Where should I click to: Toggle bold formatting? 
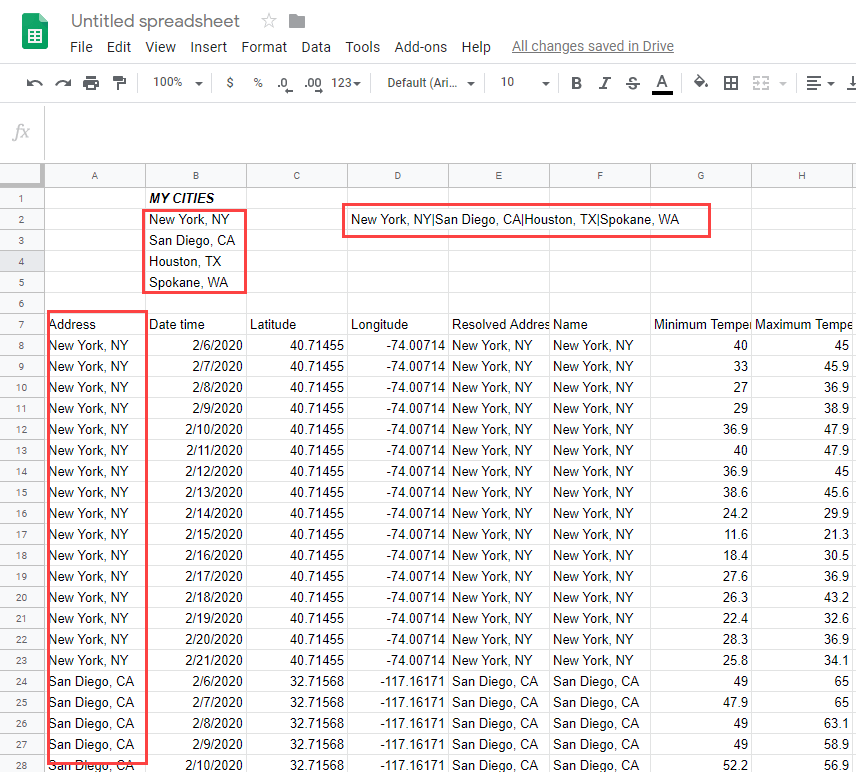coord(576,83)
